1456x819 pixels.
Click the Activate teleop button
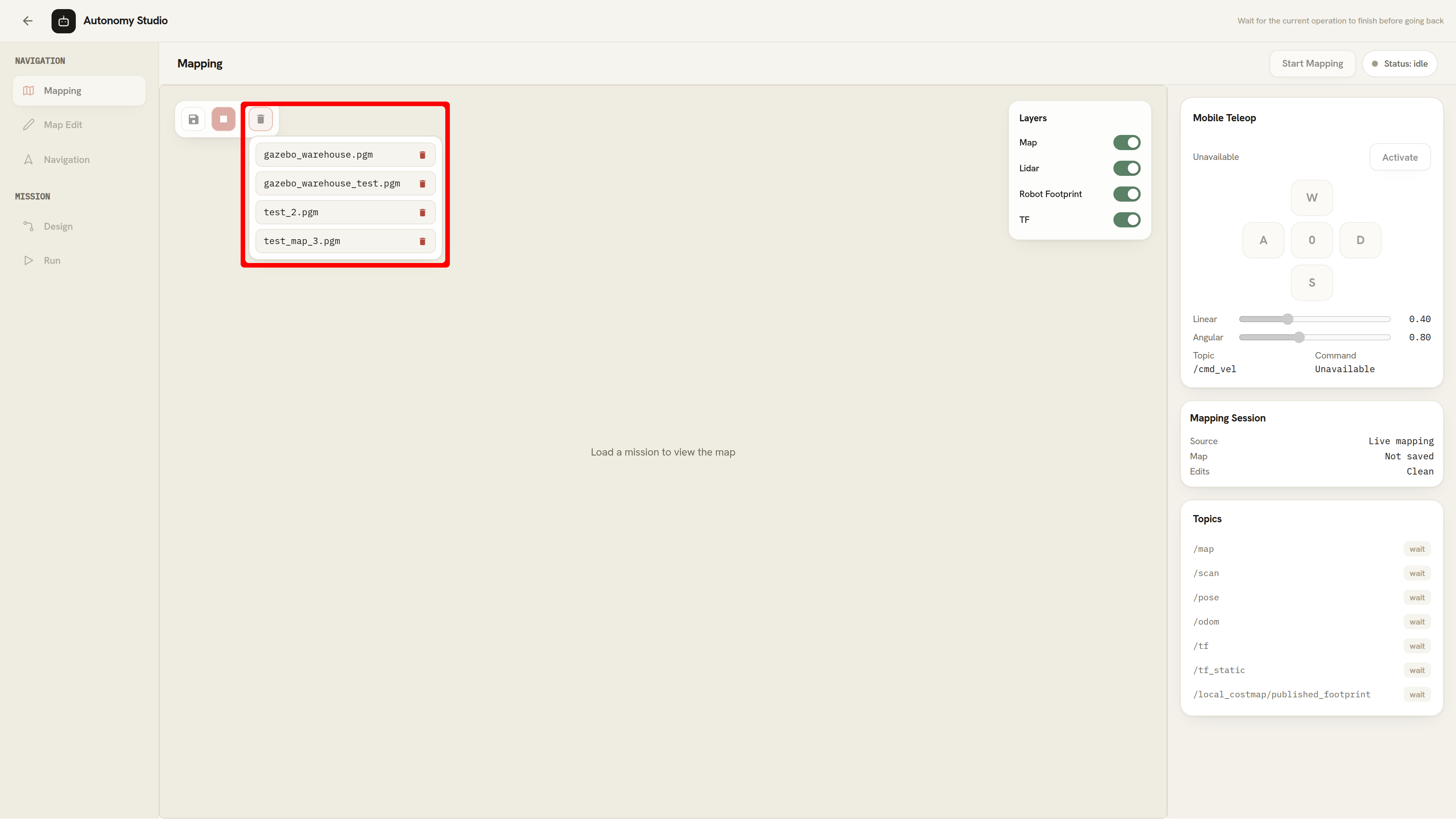[1400, 157]
